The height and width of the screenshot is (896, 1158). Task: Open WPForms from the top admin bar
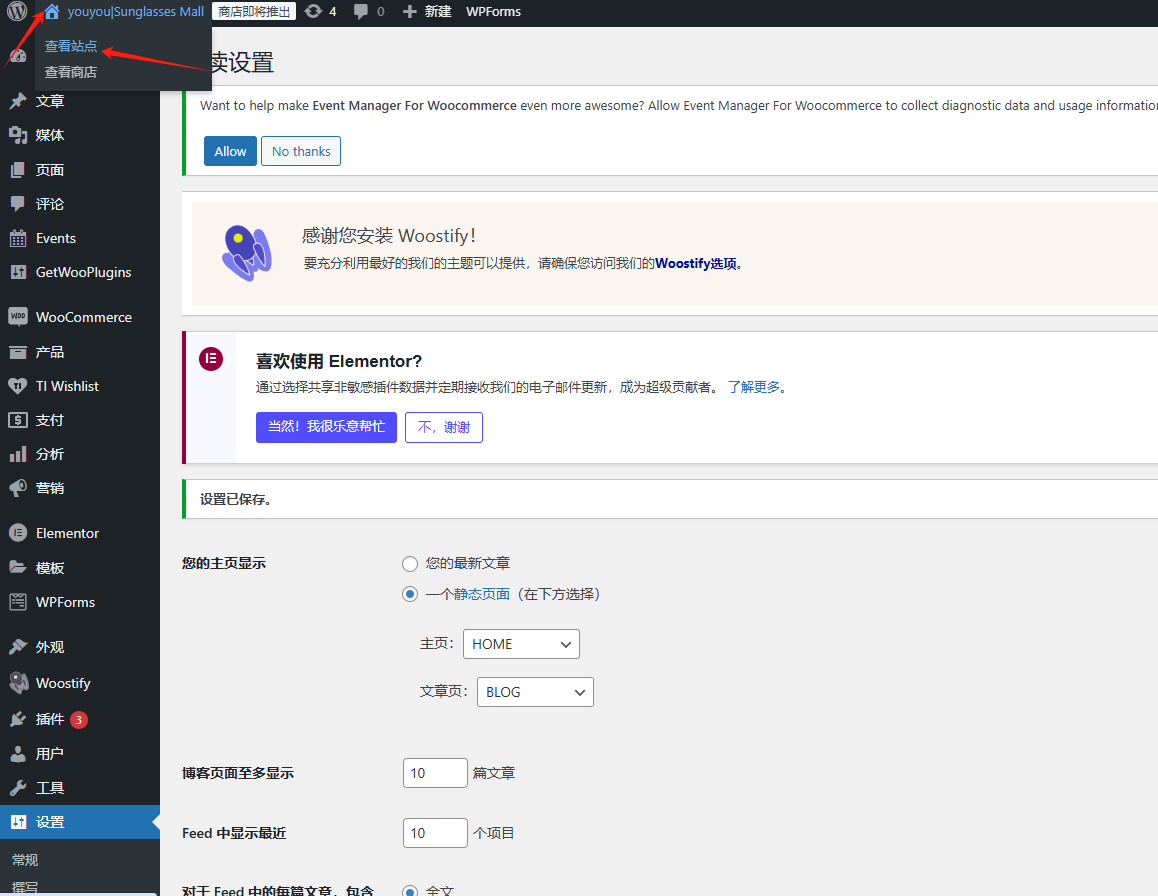click(x=493, y=12)
